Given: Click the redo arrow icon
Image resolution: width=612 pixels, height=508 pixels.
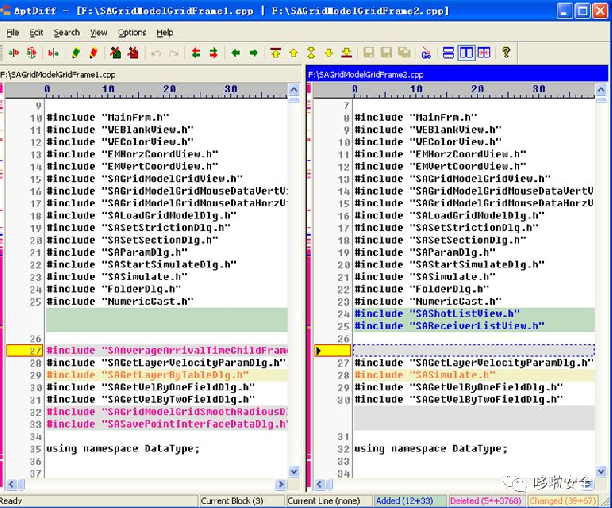Looking at the screenshot, I should coord(173,53).
